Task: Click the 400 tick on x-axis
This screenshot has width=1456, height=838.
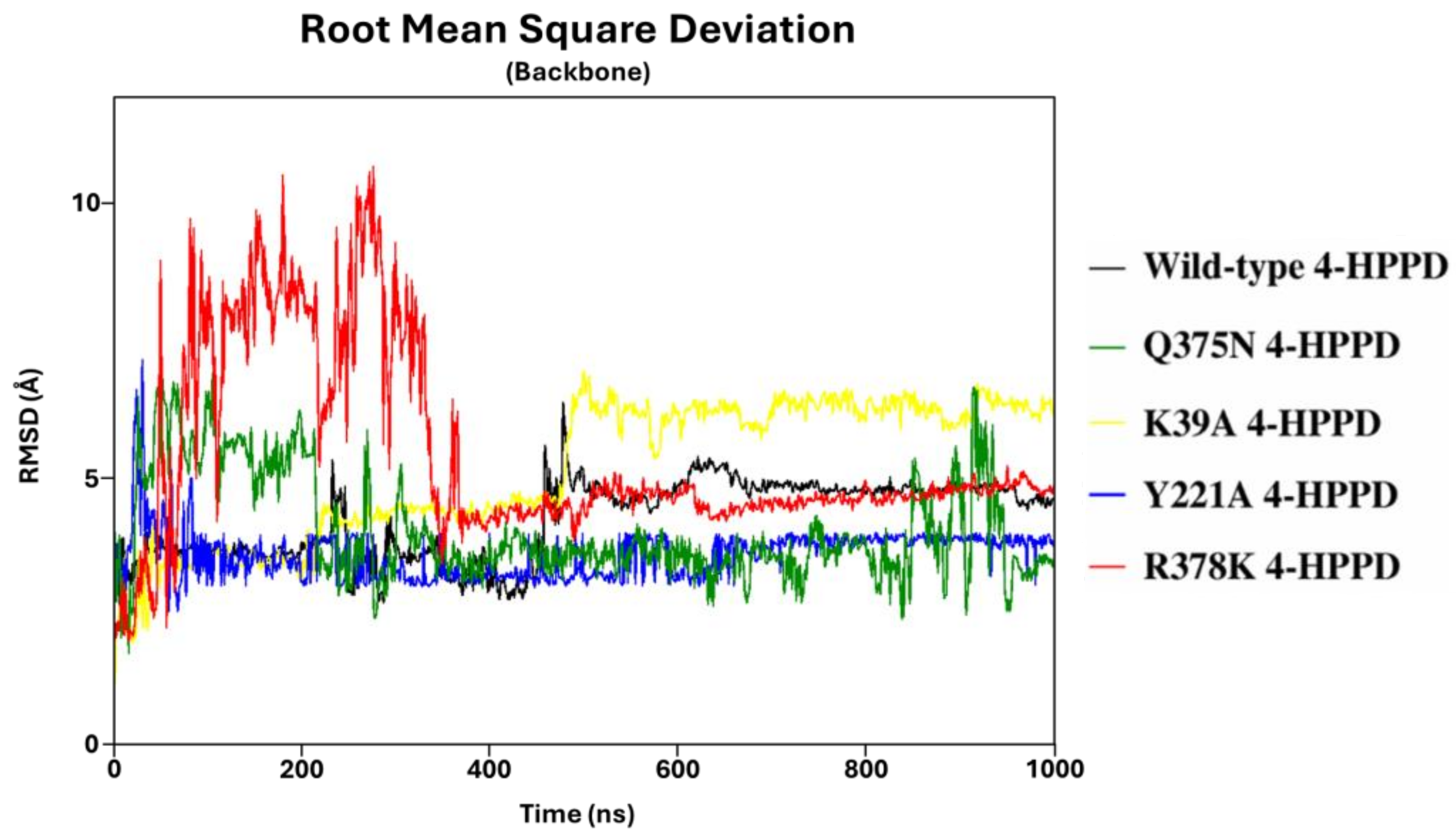Action: point(489,770)
